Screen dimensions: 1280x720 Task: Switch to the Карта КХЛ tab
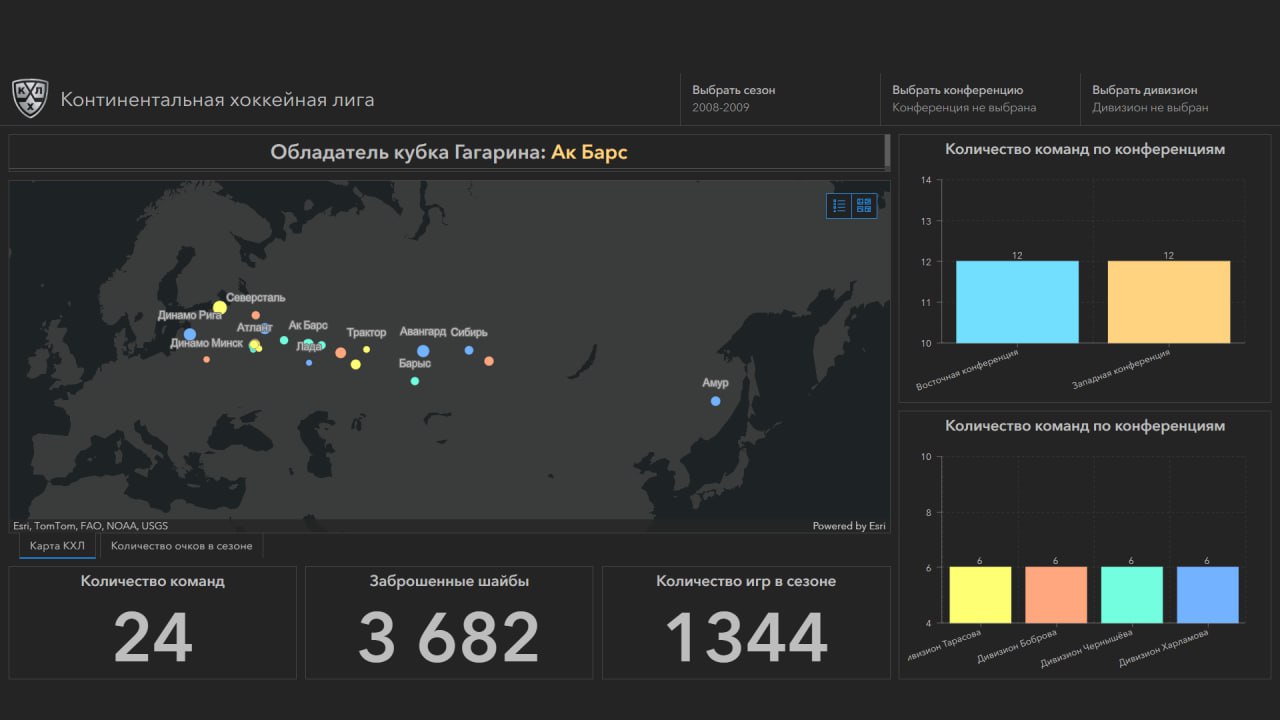[x=58, y=546]
